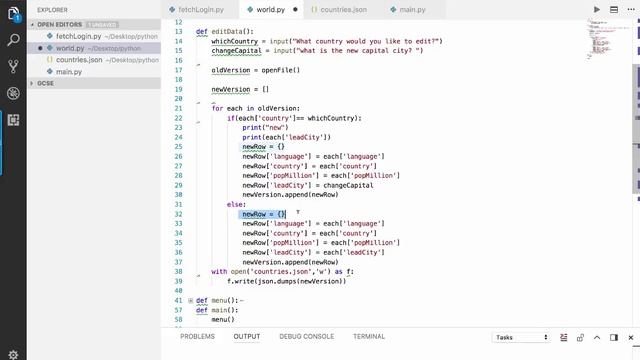The image size is (640, 360).
Task: Open the Extensions view in activity bar
Action: (x=13, y=120)
